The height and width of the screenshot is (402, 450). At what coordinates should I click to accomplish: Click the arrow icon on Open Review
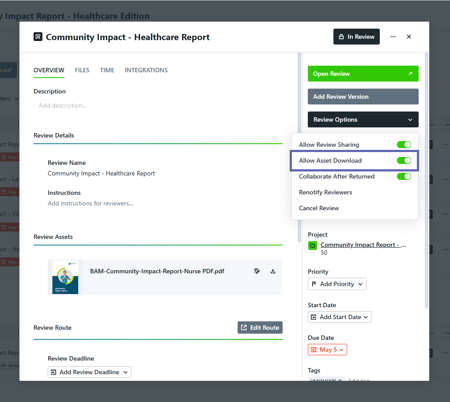coord(410,74)
